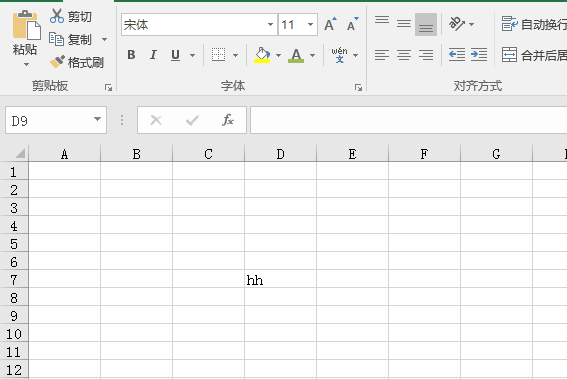Click the insert function fx icon

228,120
